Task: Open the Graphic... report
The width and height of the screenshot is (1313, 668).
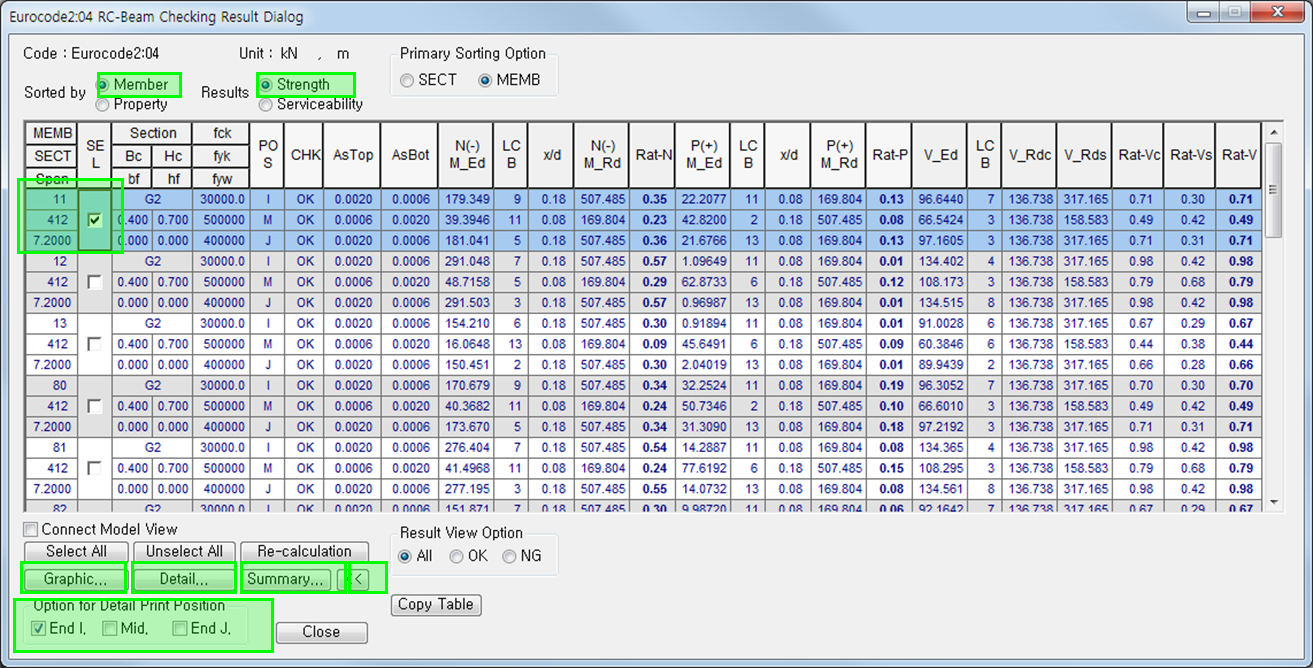Action: point(76,579)
